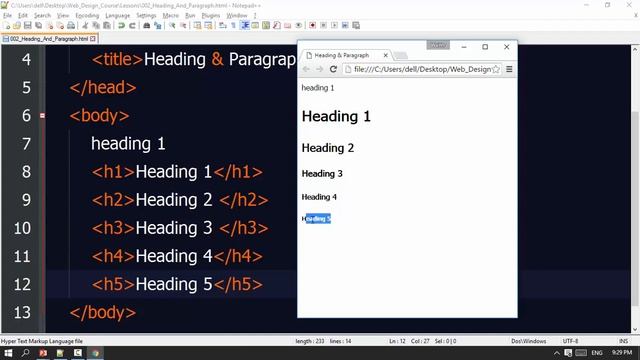
Task: Open the Document Map panel icon
Action: click(266, 25)
